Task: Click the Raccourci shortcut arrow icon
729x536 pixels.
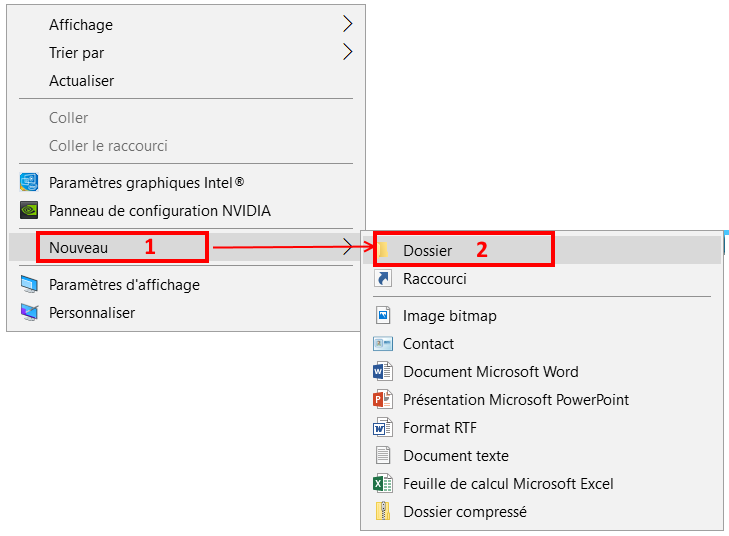Action: (383, 278)
